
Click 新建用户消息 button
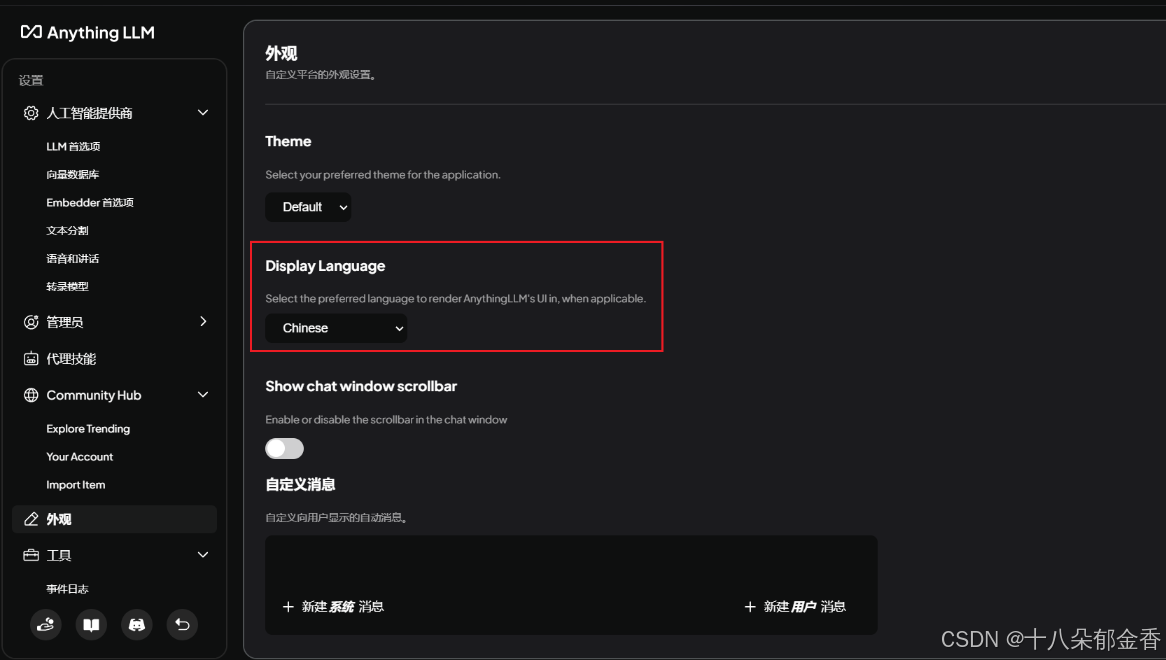coord(796,606)
